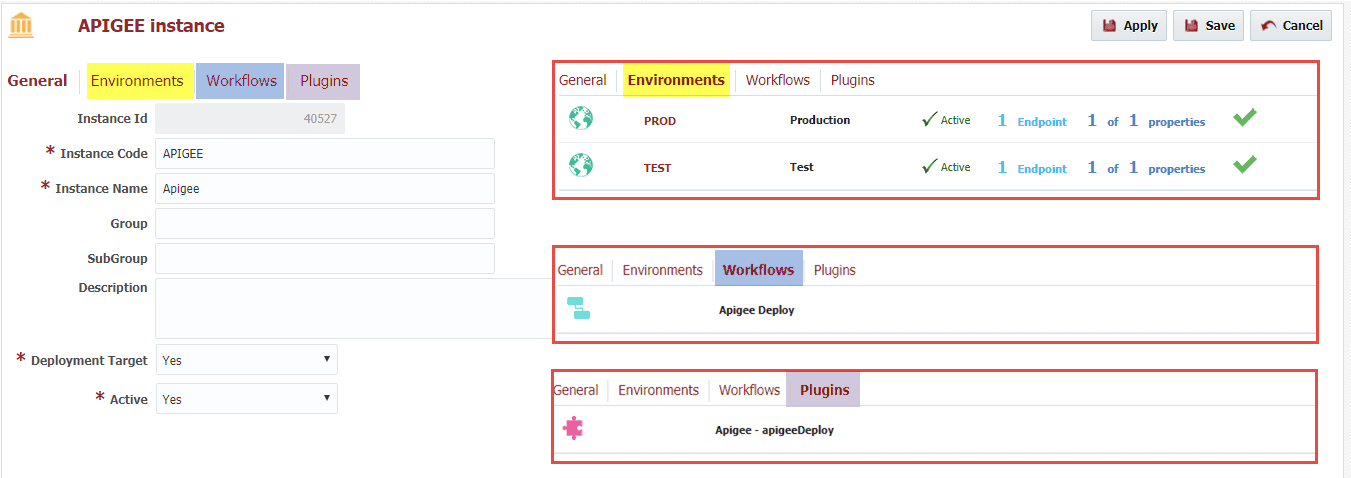Image resolution: width=1351 pixels, height=478 pixels.
Task: Select Environments tab in the apigeeDeploy plugin panel
Action: [x=659, y=390]
